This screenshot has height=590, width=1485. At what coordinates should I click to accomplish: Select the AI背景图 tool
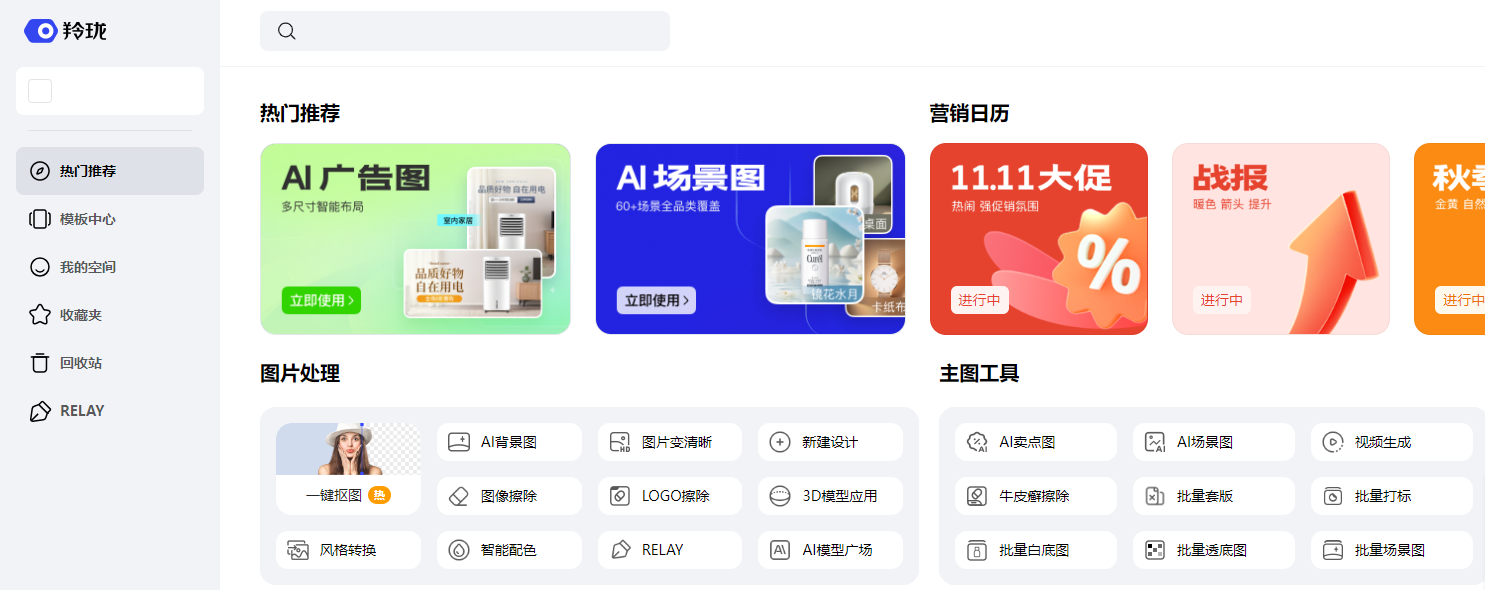509,442
